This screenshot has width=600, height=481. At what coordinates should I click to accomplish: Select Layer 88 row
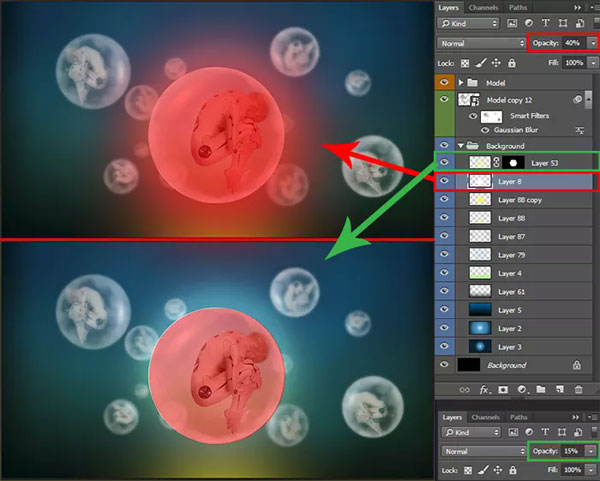click(523, 218)
